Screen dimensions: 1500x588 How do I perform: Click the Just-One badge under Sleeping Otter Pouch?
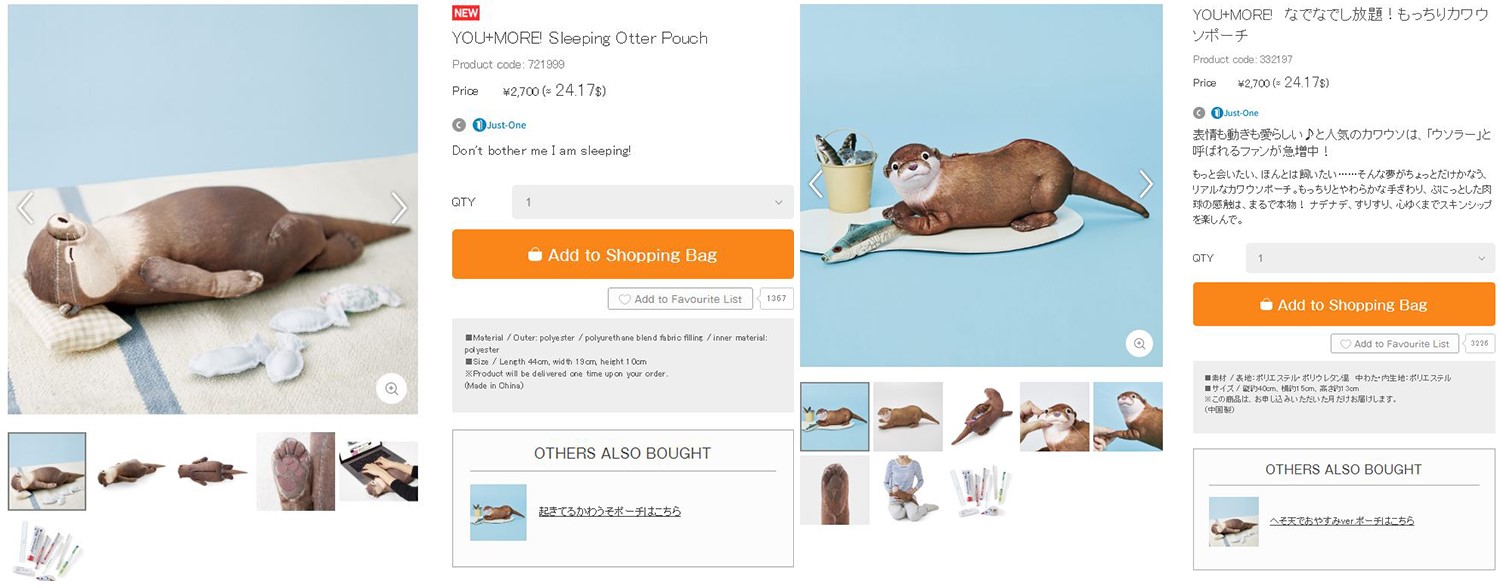point(499,125)
